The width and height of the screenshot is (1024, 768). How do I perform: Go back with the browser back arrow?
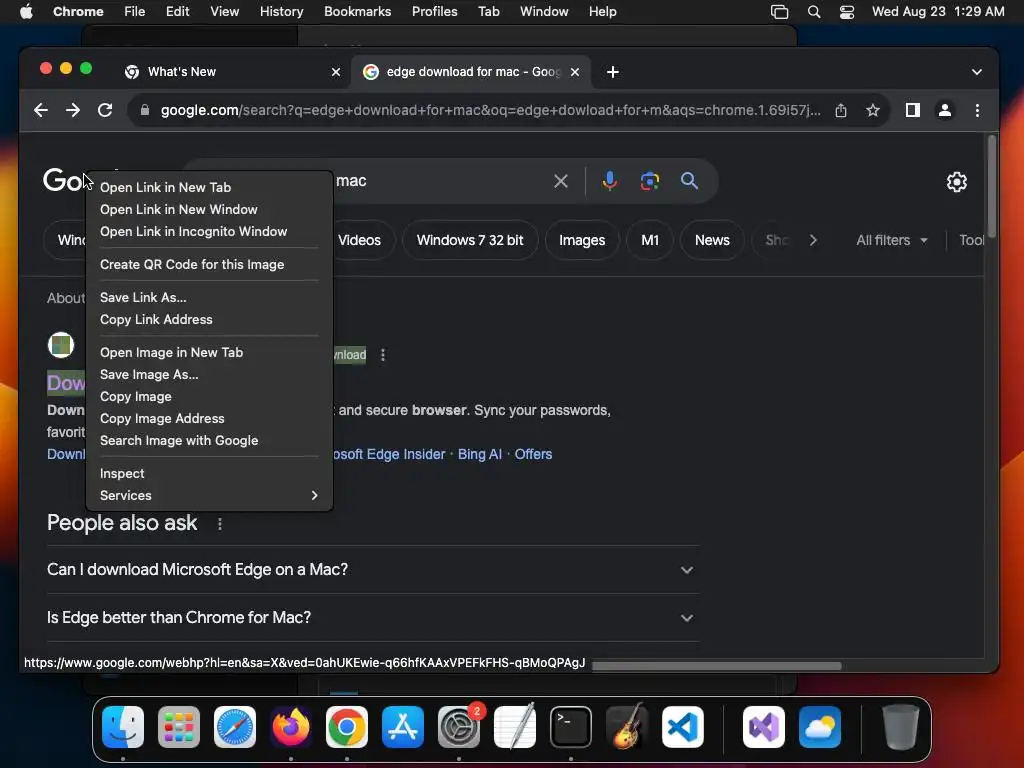[x=40, y=110]
